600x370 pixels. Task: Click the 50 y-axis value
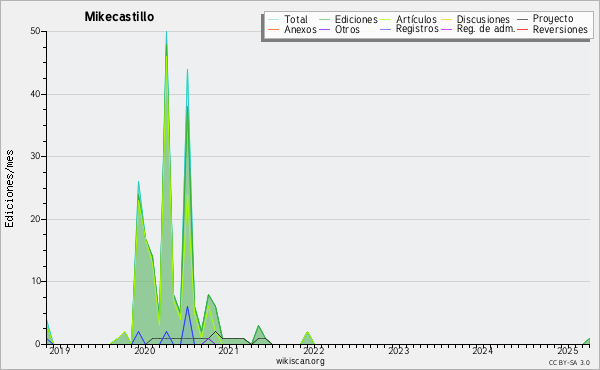point(36,31)
